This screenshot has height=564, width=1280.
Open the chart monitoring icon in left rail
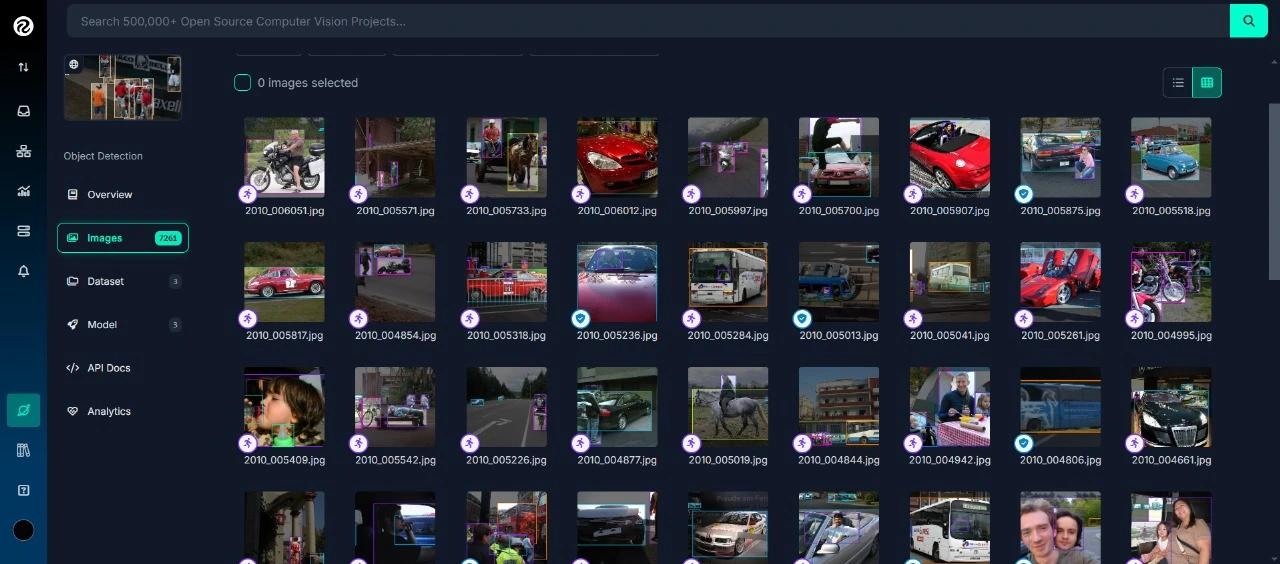tap(23, 191)
